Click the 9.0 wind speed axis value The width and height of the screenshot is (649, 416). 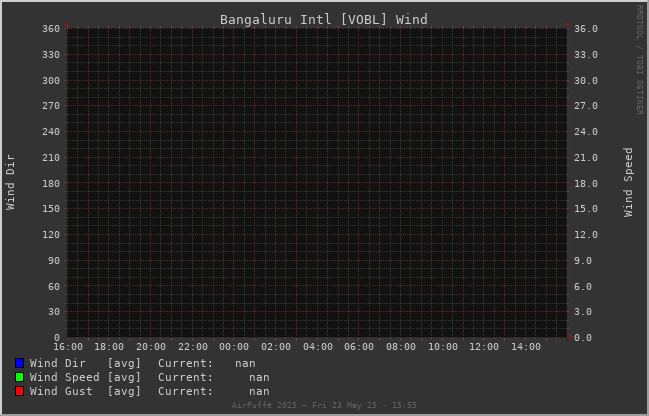tap(583, 261)
